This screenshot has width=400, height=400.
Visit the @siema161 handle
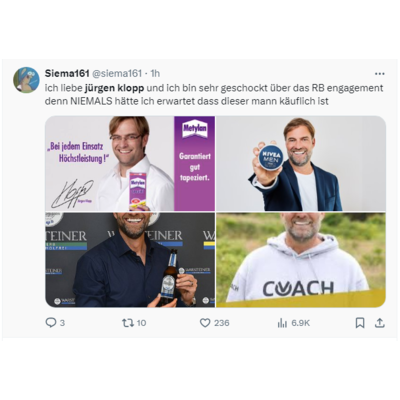tap(117, 73)
